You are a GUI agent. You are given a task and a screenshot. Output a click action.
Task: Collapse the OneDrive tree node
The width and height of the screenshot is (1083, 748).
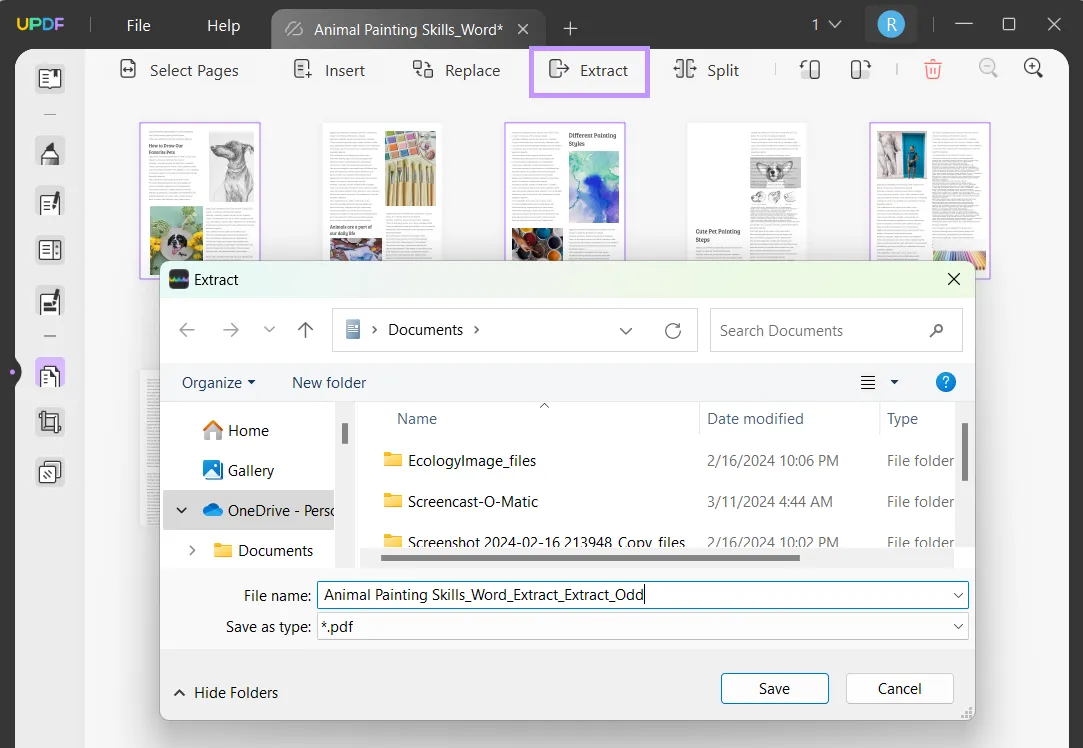tap(182, 510)
